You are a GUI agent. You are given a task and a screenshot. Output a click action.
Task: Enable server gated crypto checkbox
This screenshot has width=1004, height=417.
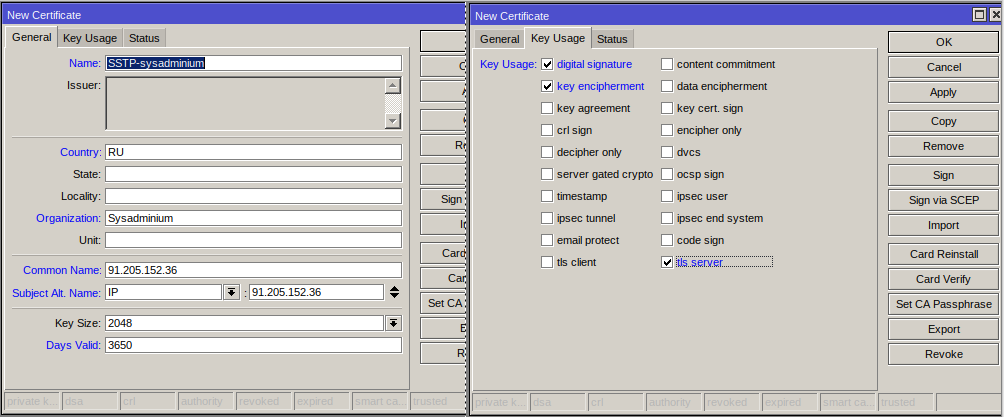[x=547, y=174]
